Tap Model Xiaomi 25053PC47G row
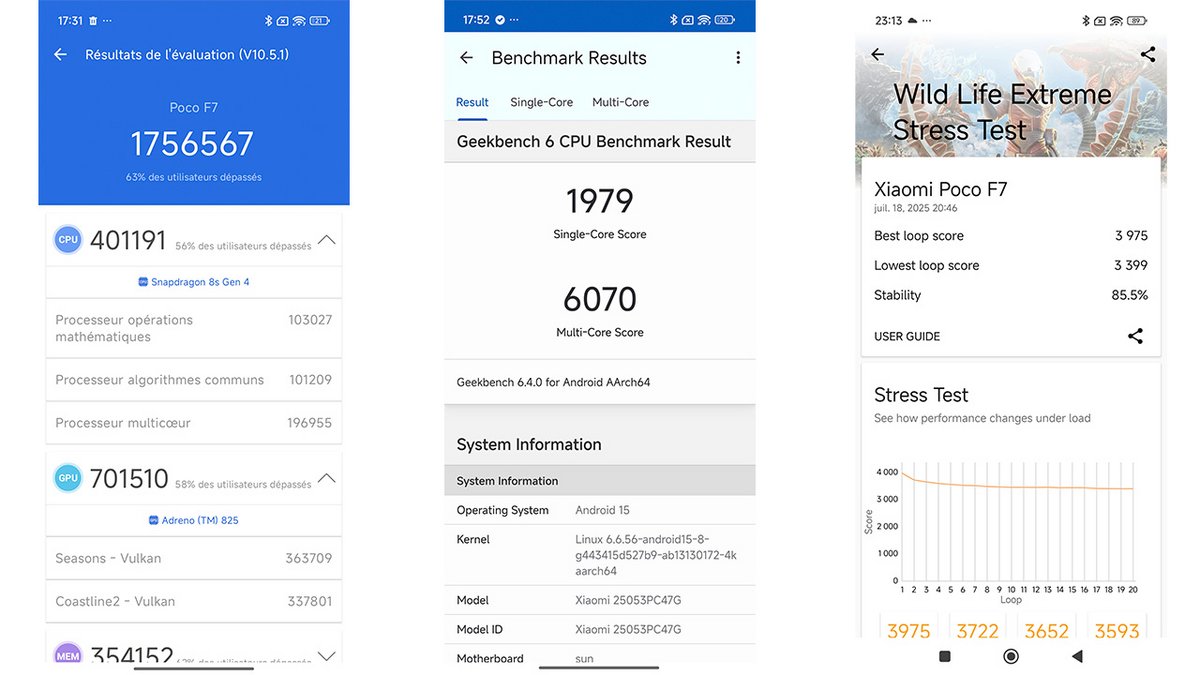 pyautogui.click(x=600, y=600)
